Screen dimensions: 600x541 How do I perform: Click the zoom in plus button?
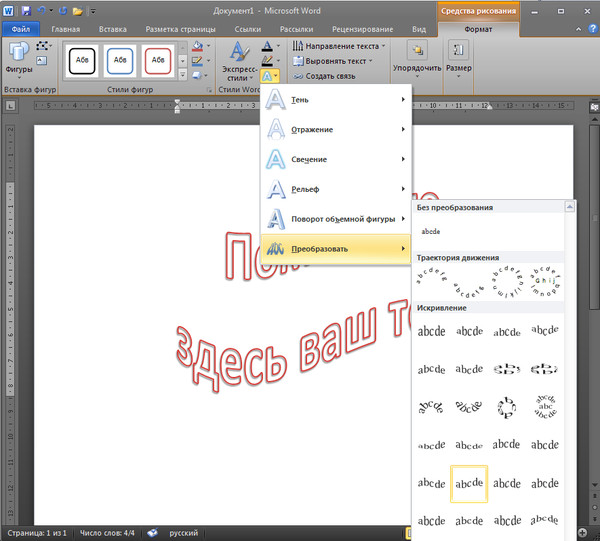click(x=582, y=532)
